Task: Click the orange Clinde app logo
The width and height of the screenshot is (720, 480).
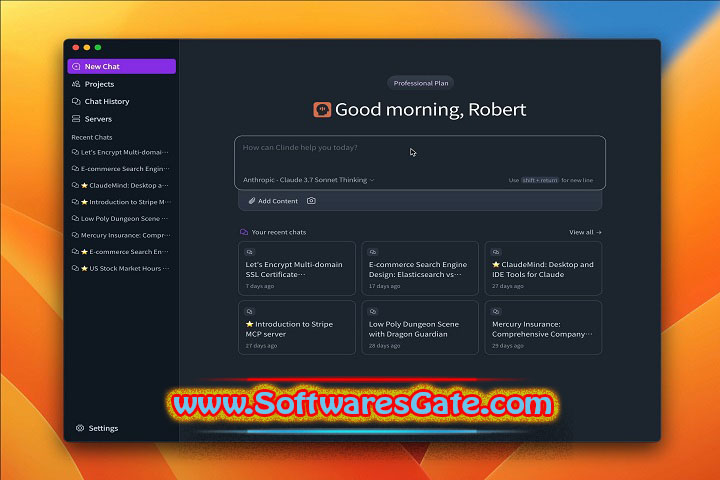Action: (322, 110)
